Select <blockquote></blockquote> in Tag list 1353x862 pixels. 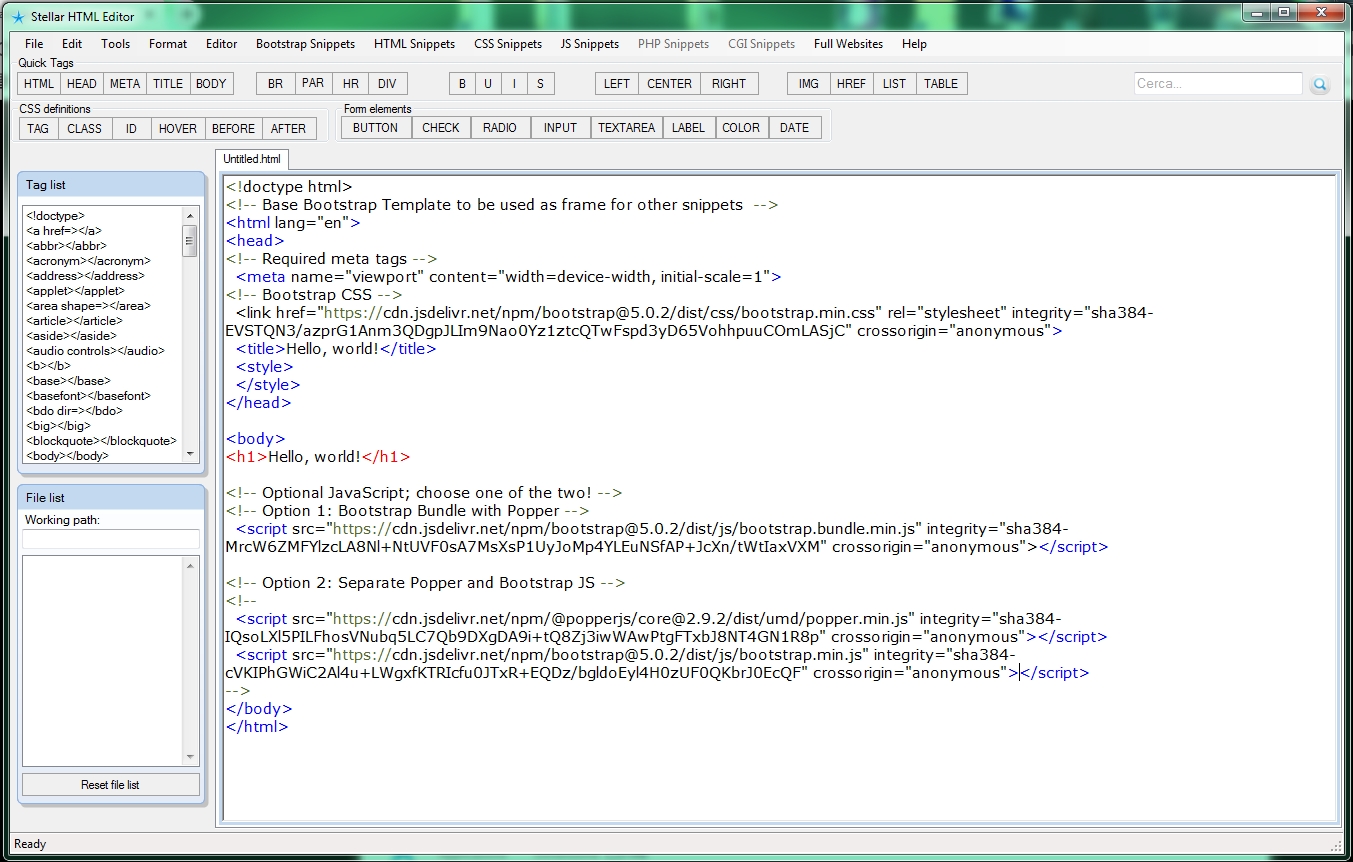[x=101, y=441]
